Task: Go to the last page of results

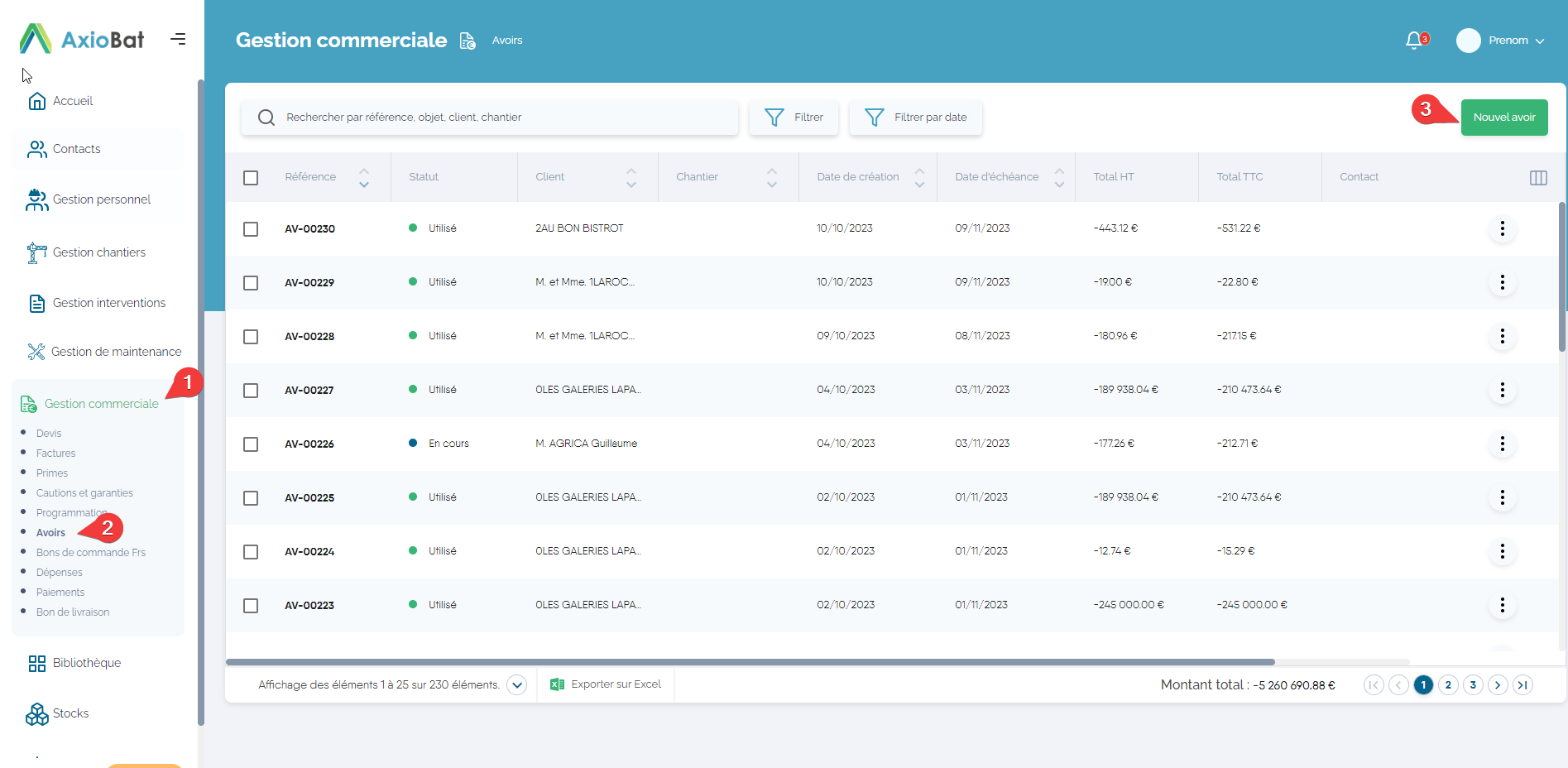Action: pos(1522,684)
